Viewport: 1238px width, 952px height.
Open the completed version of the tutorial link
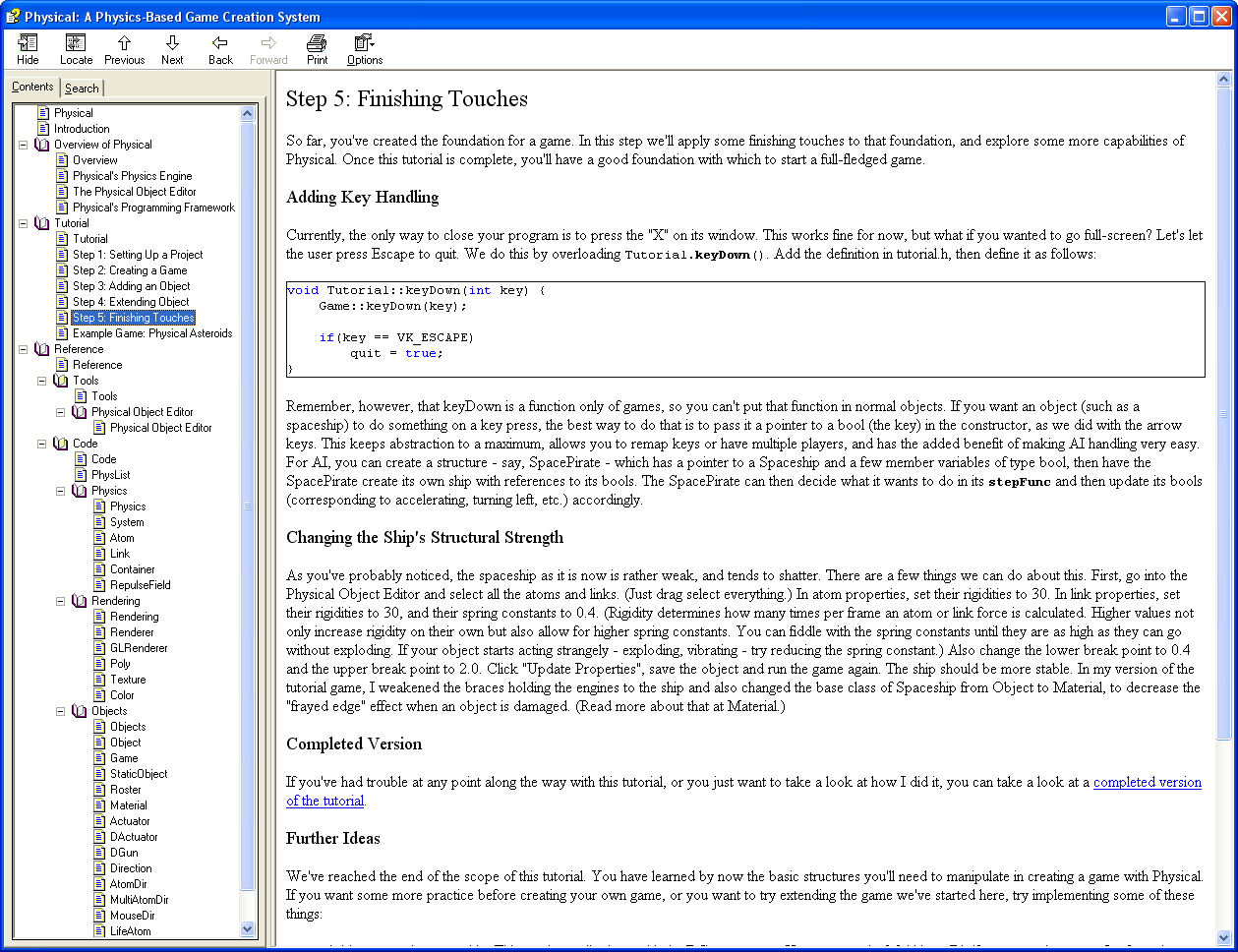point(1147,783)
